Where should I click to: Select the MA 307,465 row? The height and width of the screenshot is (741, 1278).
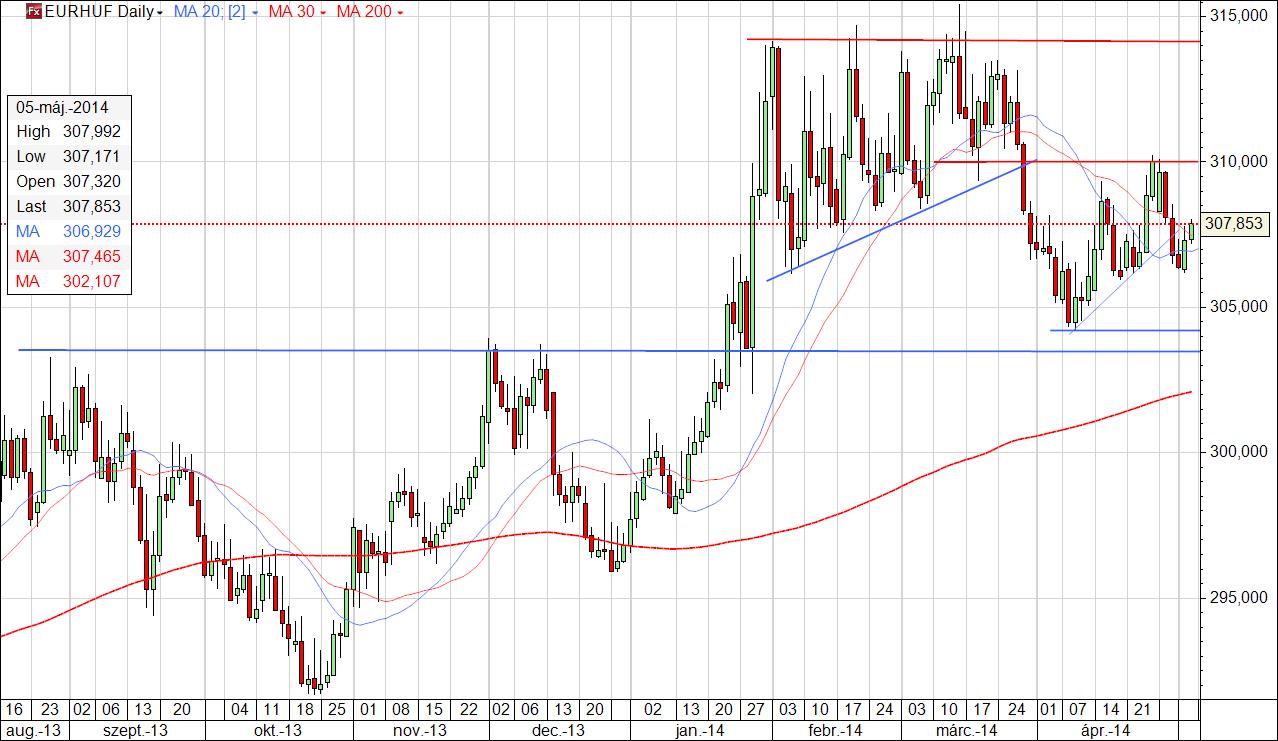(68, 256)
